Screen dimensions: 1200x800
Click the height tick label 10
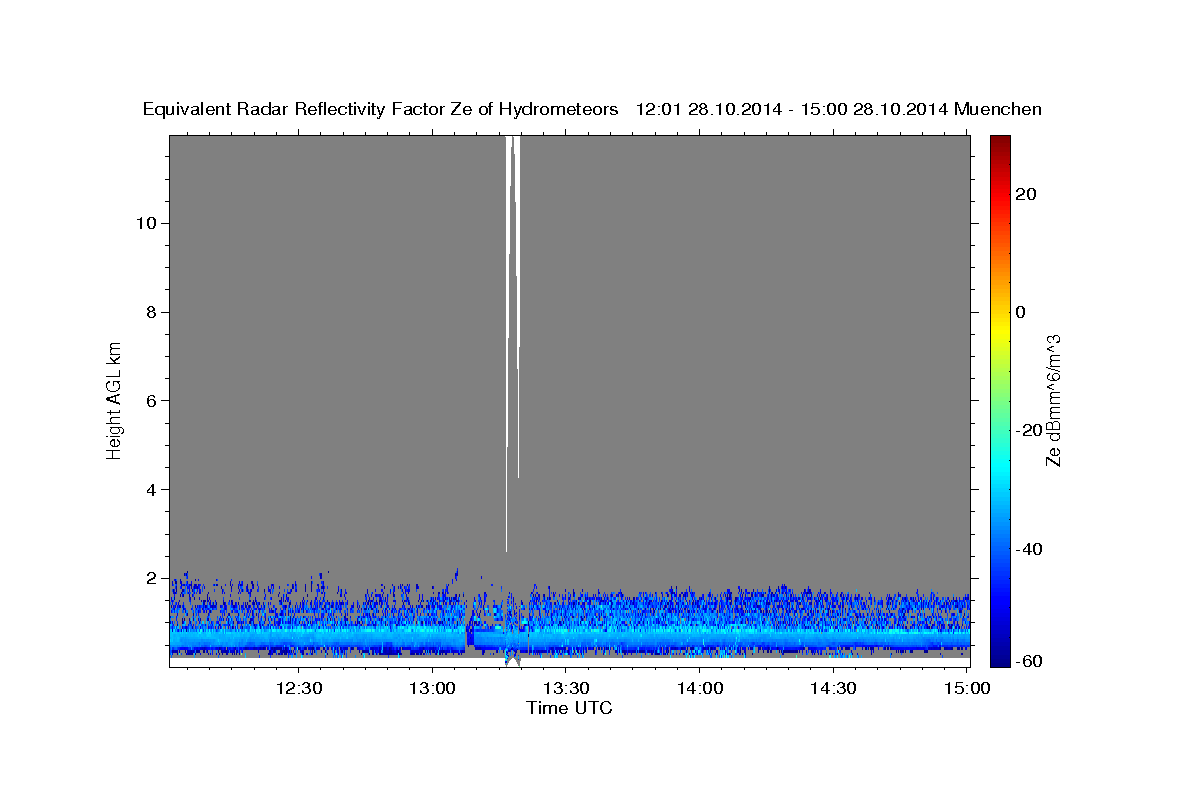point(145,223)
